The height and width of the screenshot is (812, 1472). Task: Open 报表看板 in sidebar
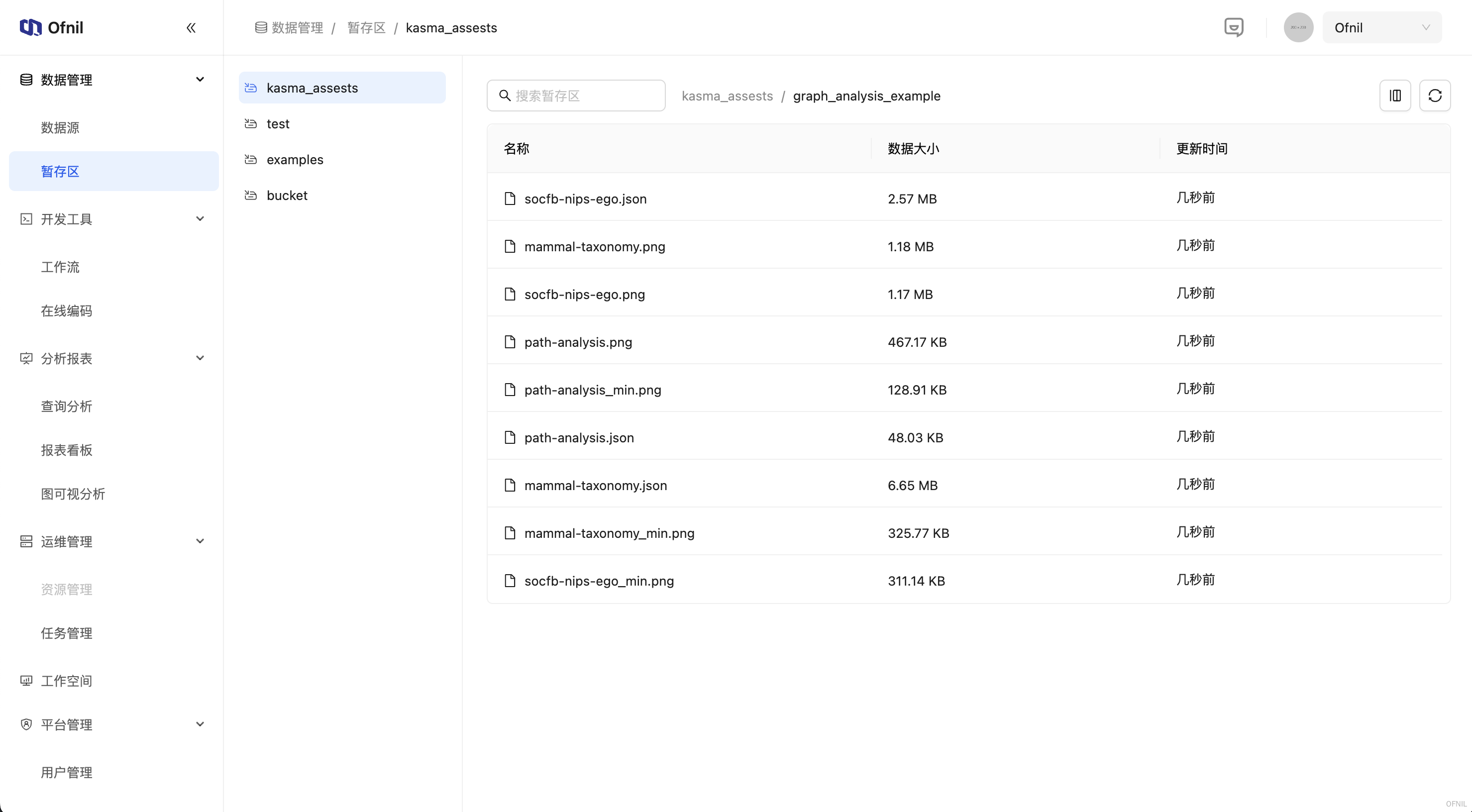pos(114,450)
